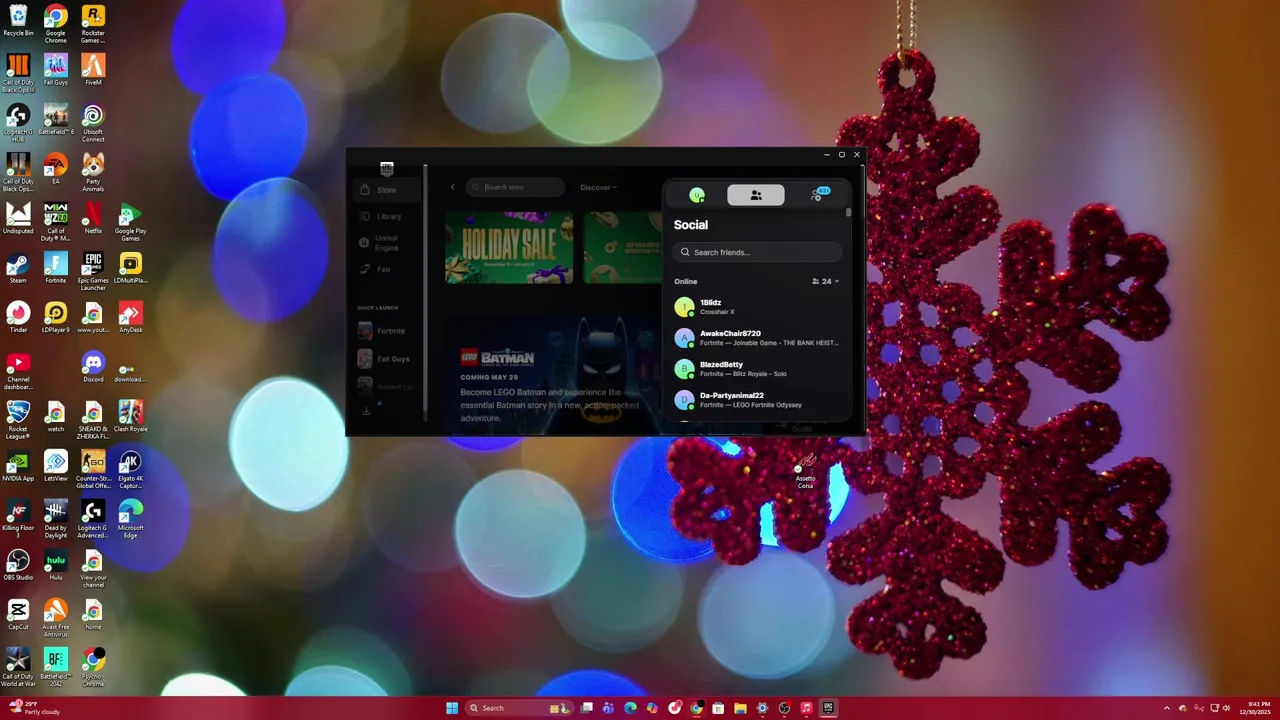Viewport: 1280px width, 720px height.
Task: Open Ubisoft Connect desktop icon
Action: click(x=93, y=123)
